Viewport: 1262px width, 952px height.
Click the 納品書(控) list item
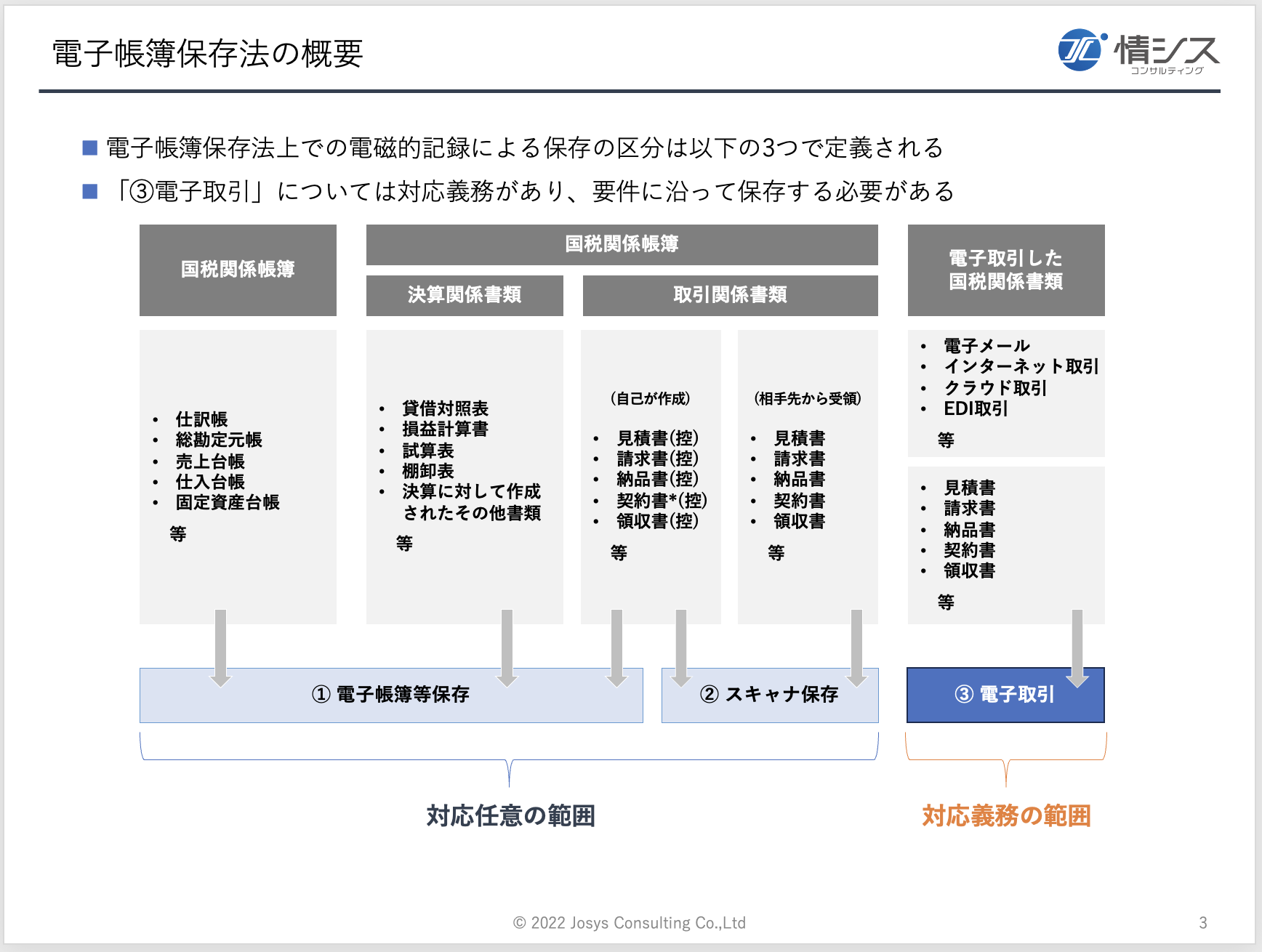(658, 479)
